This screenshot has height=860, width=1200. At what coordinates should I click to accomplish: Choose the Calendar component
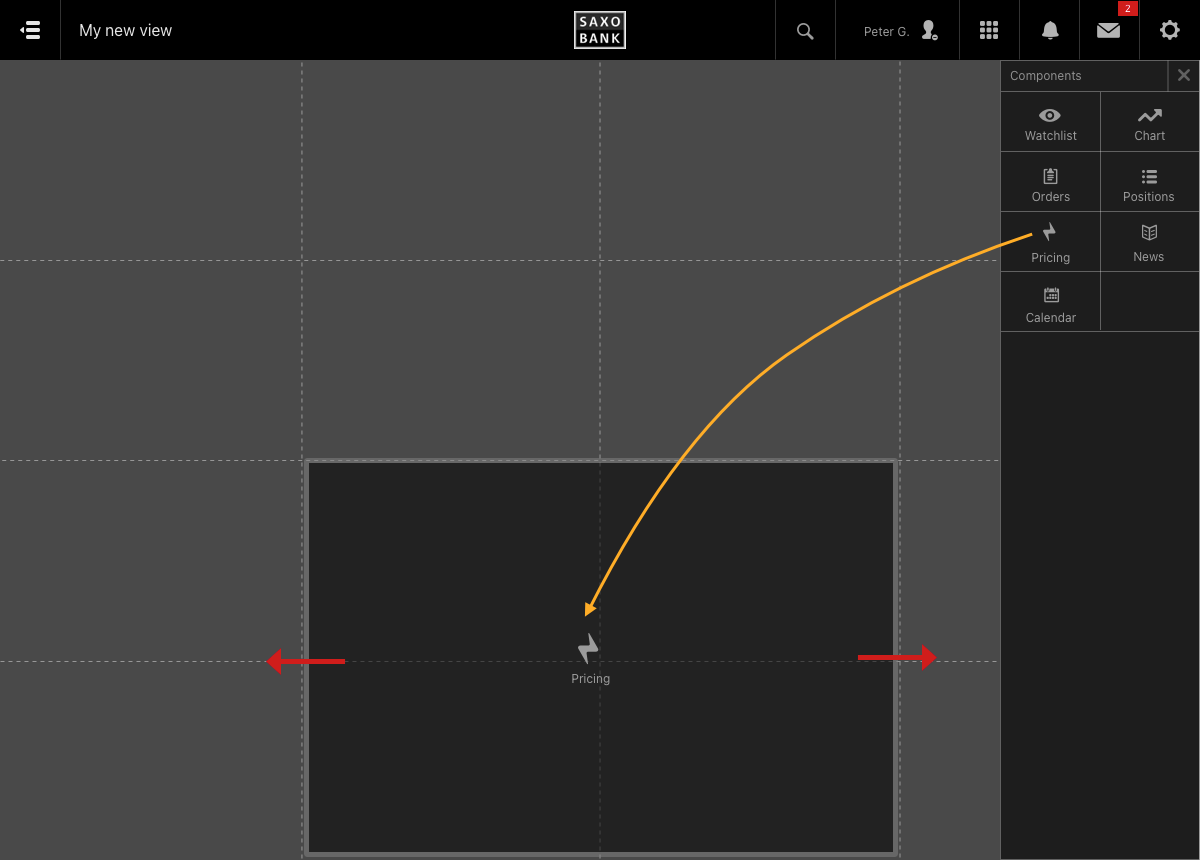point(1050,304)
